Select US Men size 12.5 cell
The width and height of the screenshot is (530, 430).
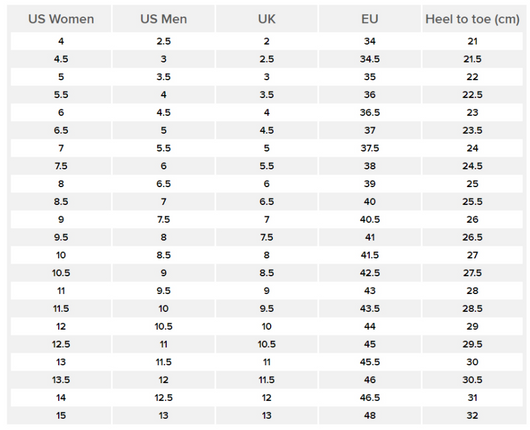[x=164, y=398]
